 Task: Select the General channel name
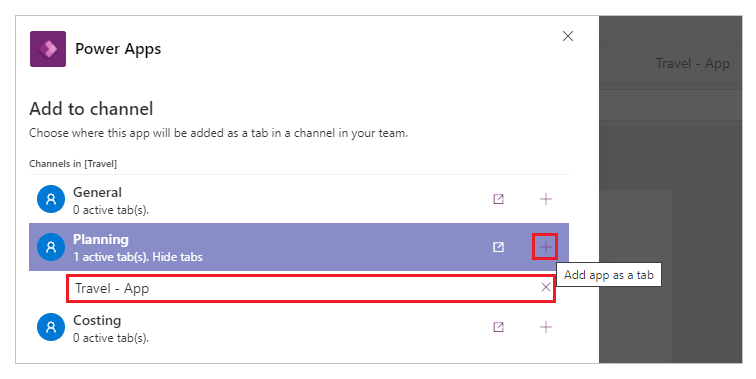(97, 192)
